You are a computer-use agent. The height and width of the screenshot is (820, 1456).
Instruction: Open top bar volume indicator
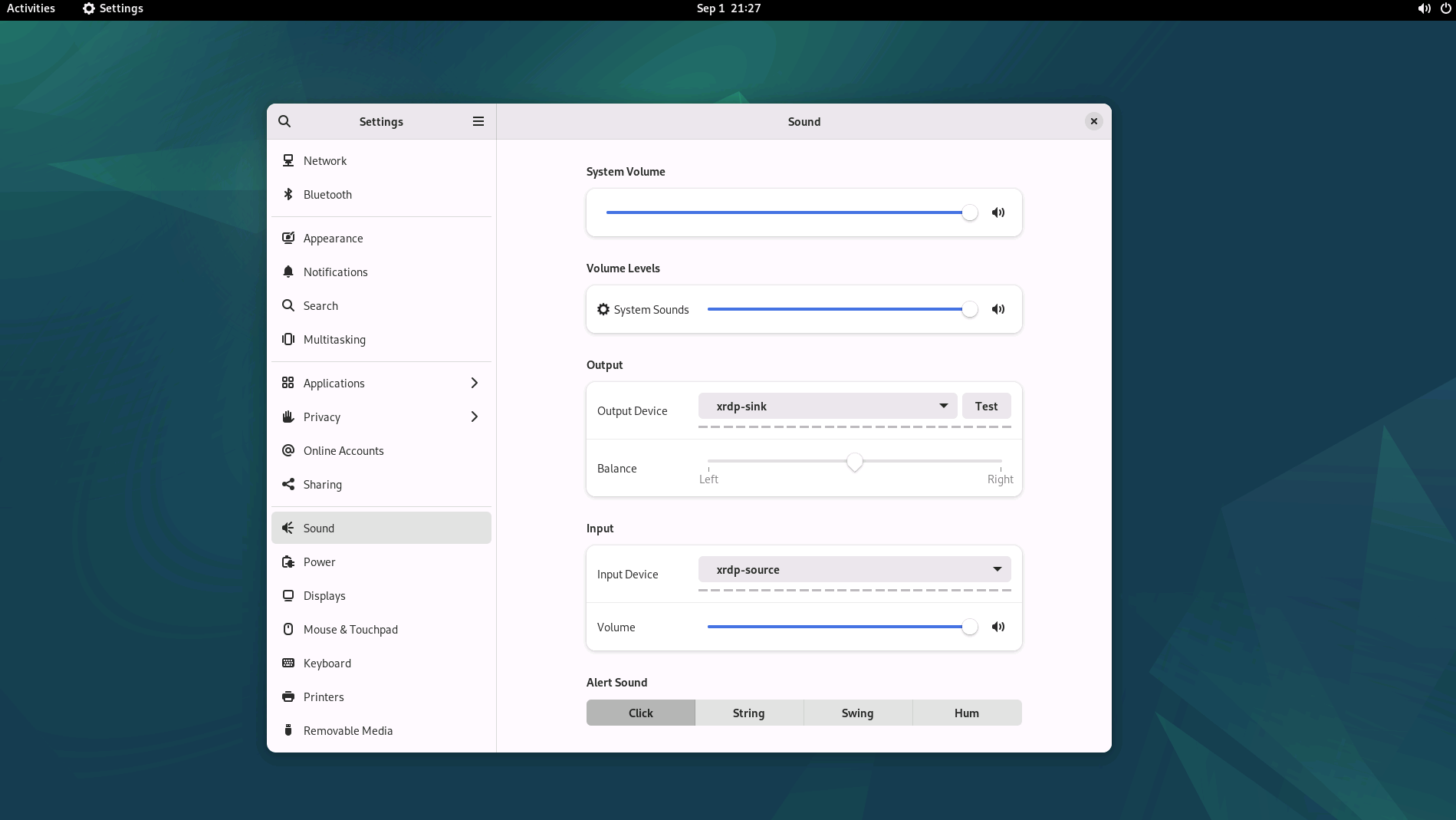[1424, 8]
